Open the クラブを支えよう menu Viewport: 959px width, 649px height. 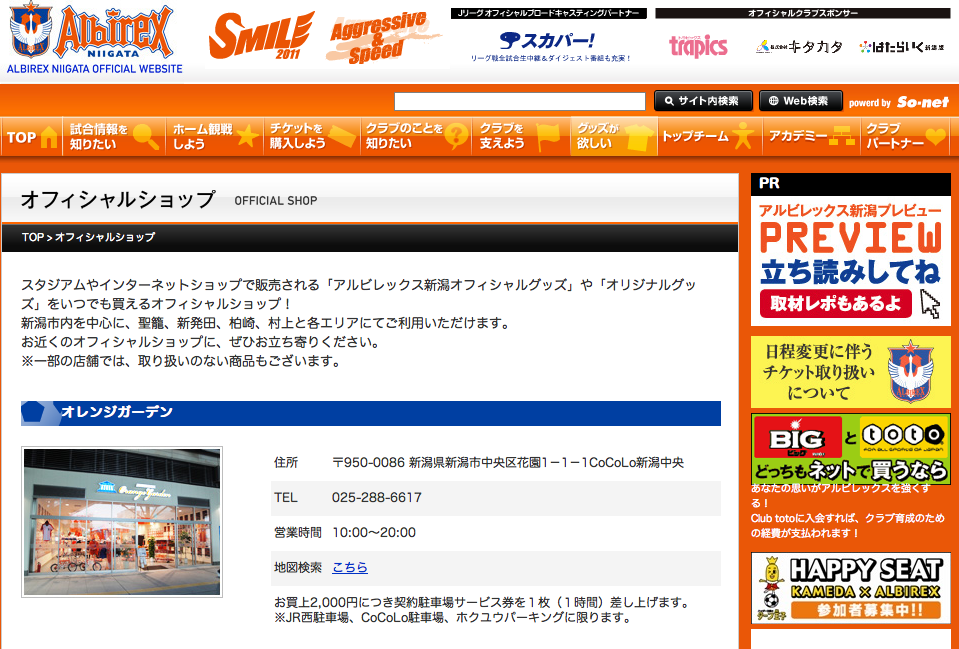tap(521, 136)
